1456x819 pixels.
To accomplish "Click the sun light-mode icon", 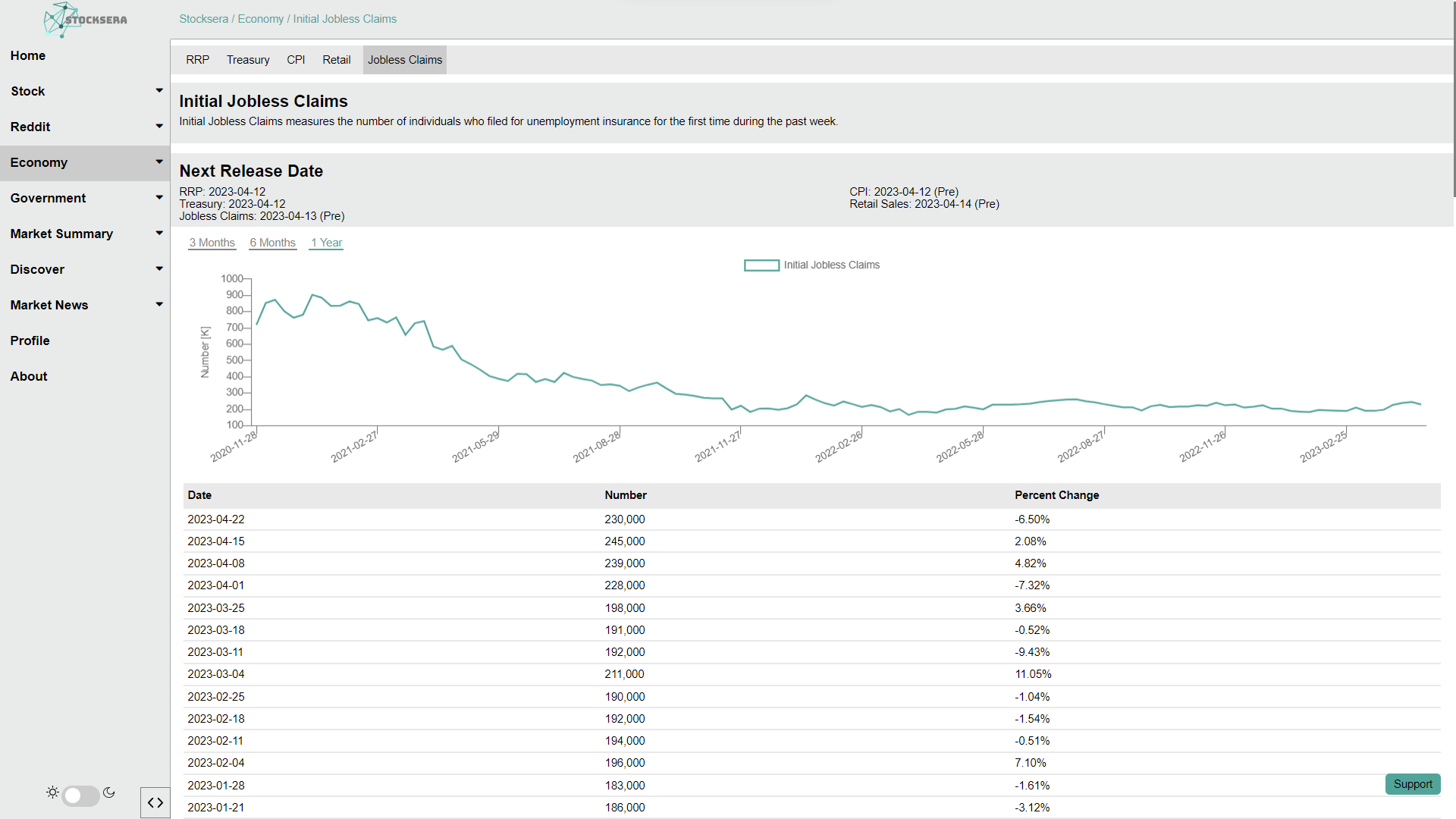I will click(52, 792).
